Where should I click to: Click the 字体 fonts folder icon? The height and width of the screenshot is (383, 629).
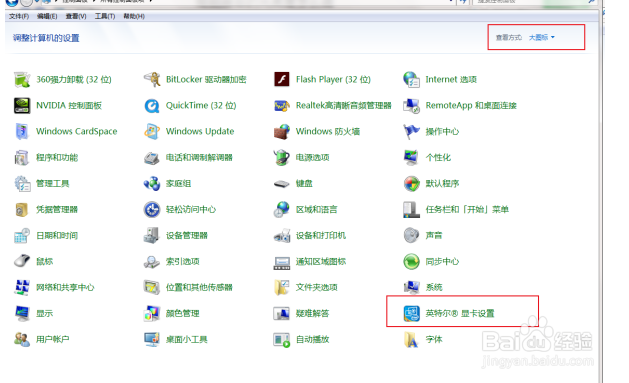coord(412,340)
